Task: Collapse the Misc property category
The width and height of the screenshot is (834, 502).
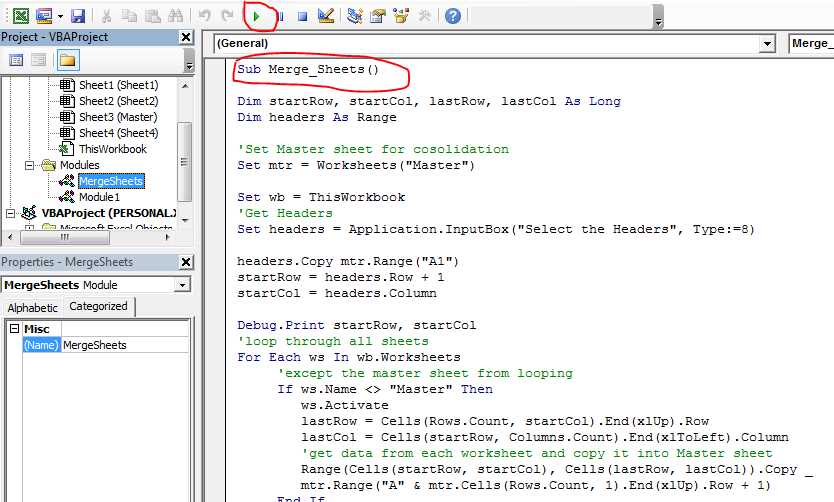Action: point(15,329)
